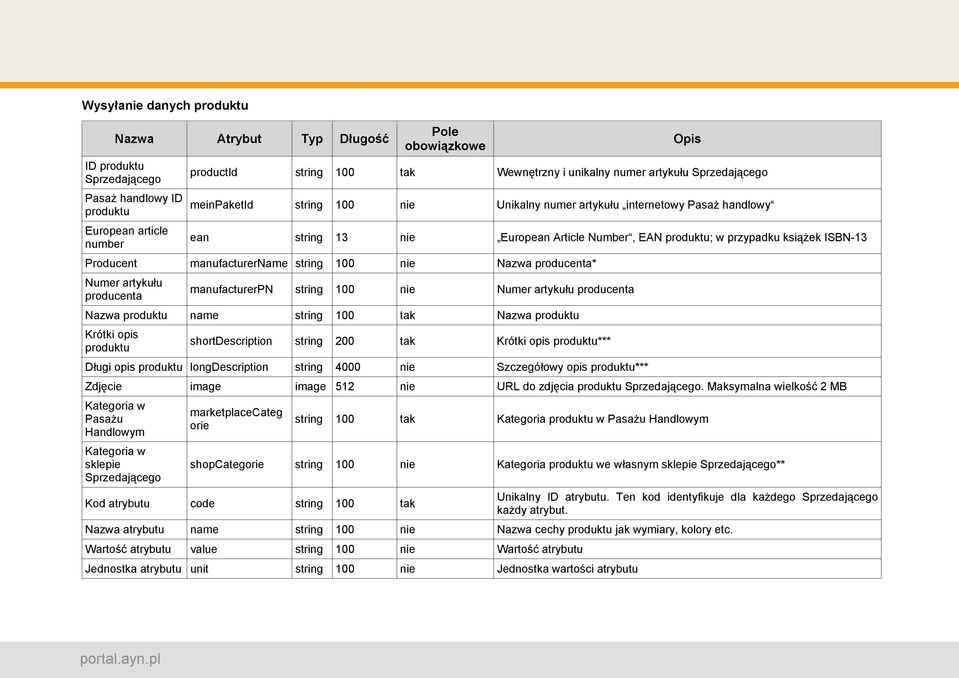Select the 'longDescription' attribute cell

(239, 367)
